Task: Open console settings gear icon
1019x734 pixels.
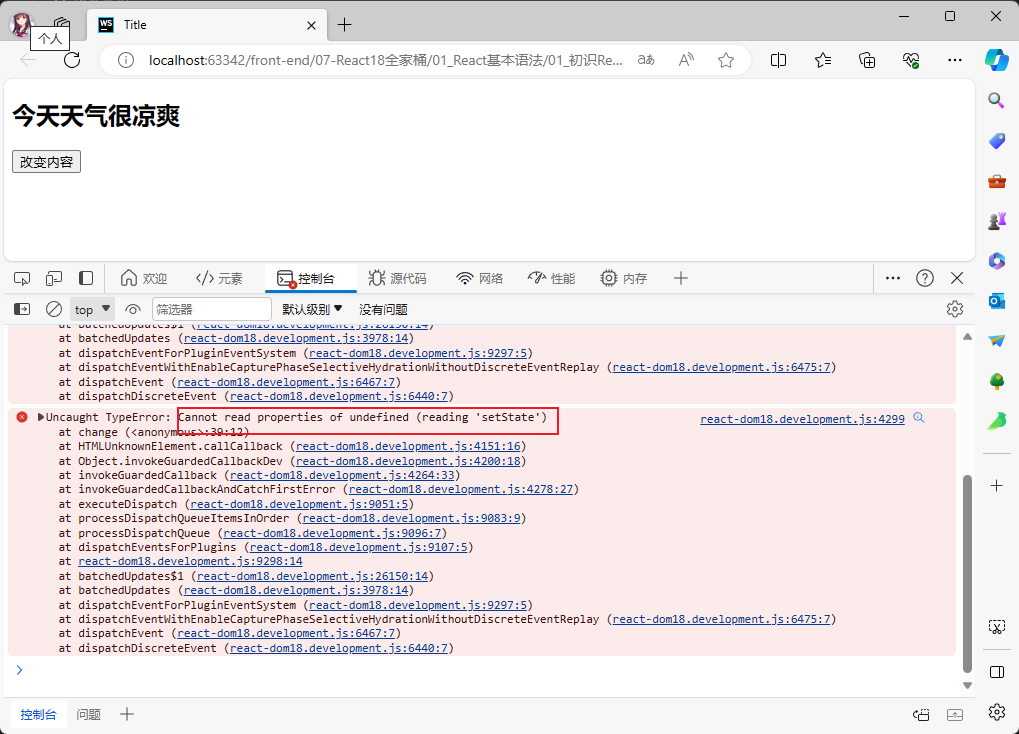Action: [954, 309]
